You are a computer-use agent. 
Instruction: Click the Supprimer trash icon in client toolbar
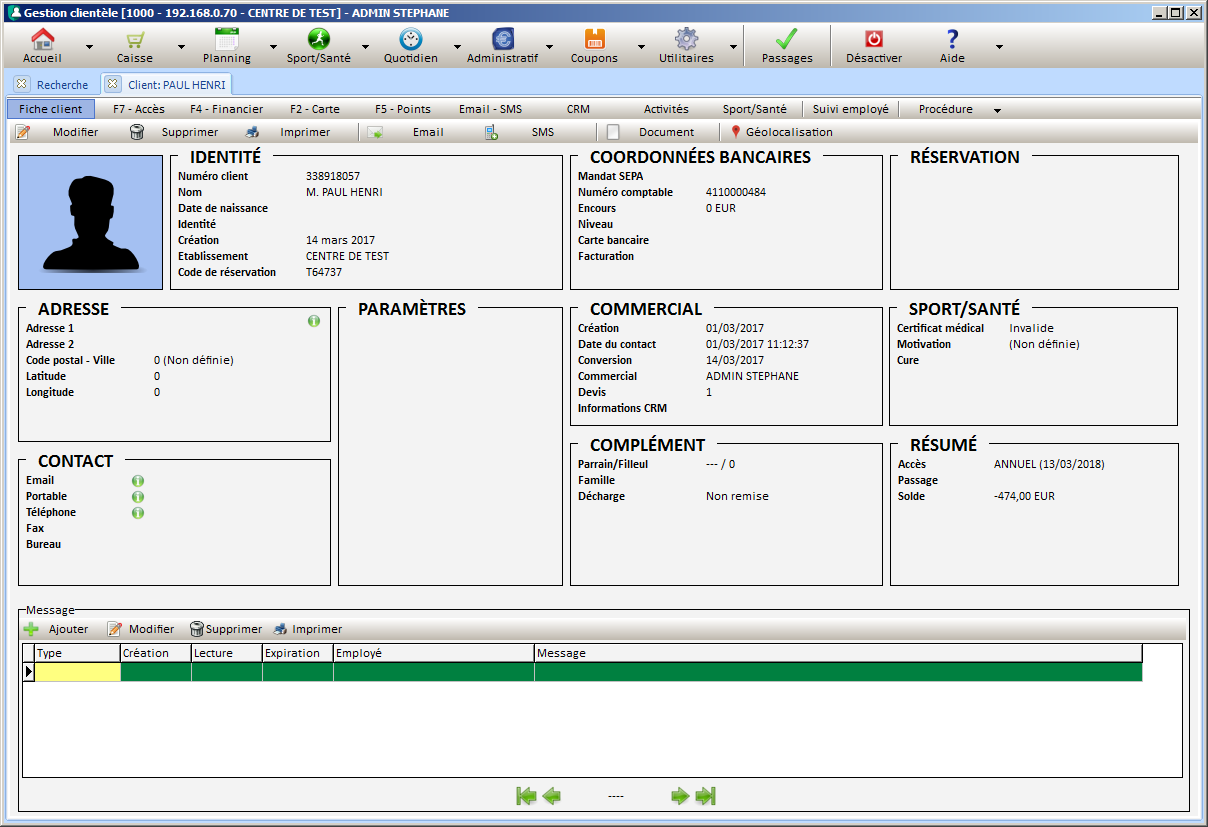tap(138, 132)
